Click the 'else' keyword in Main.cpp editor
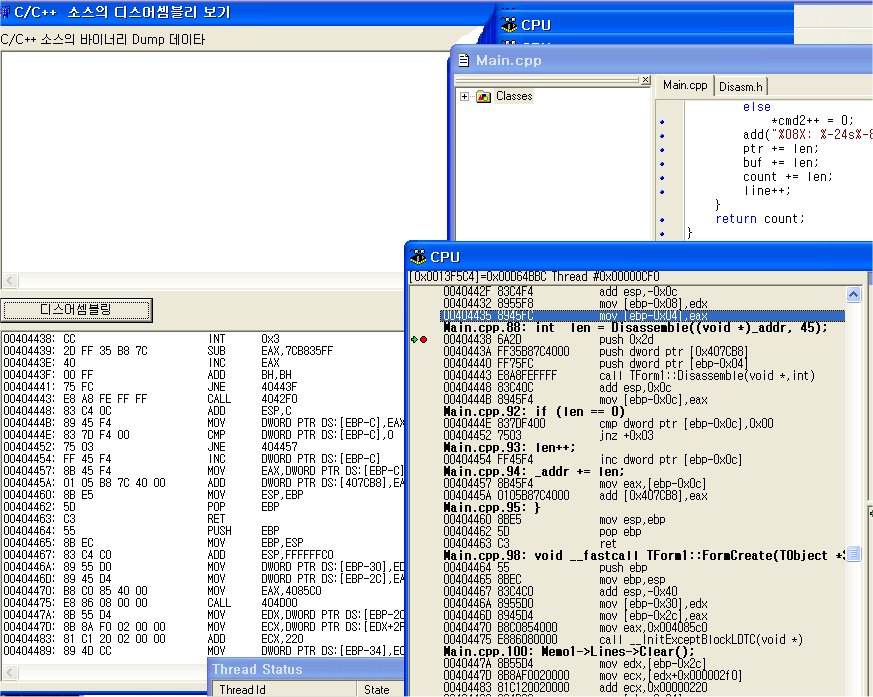 [757, 107]
